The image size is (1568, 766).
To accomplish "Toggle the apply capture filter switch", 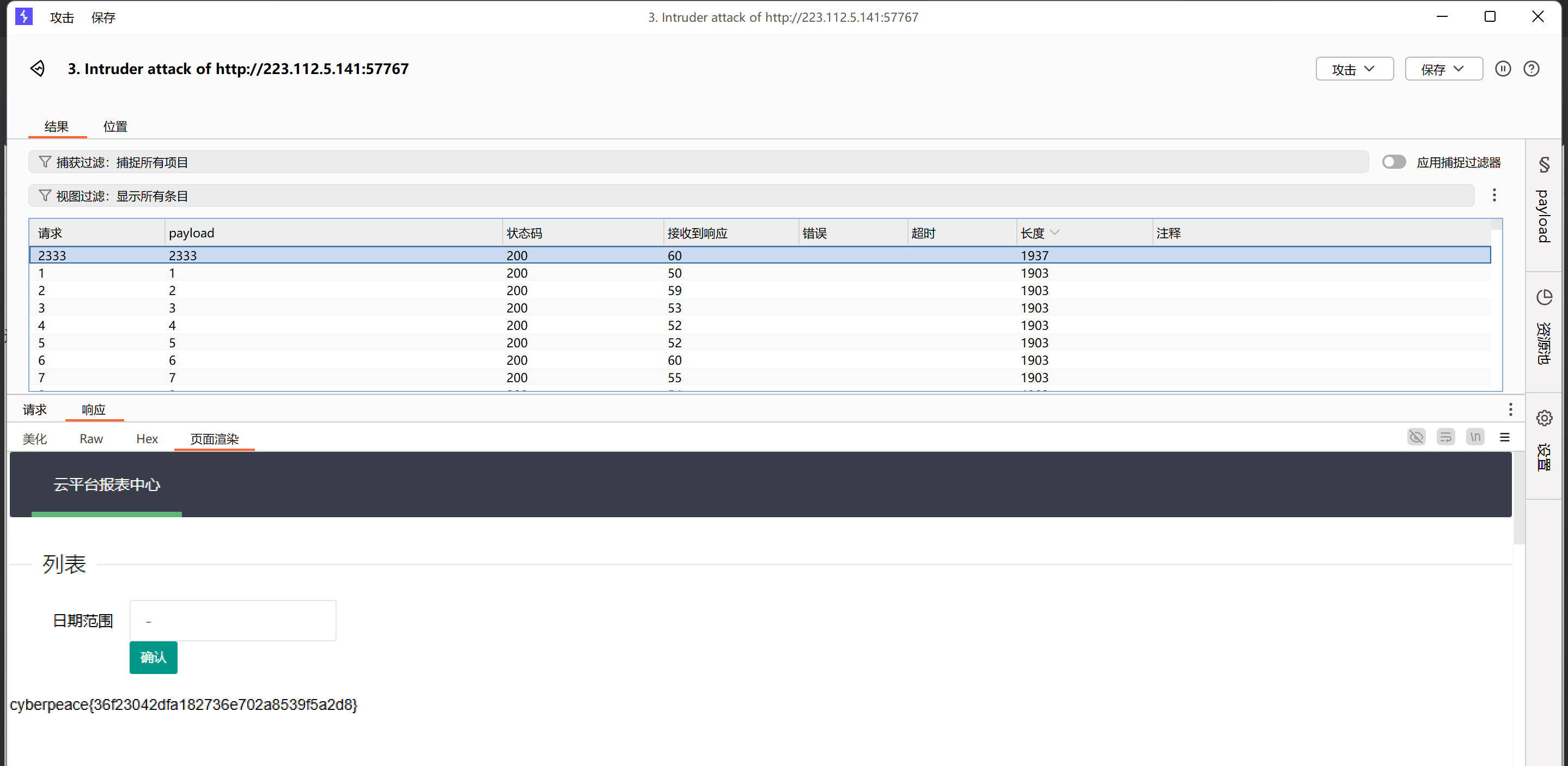I will [1393, 162].
